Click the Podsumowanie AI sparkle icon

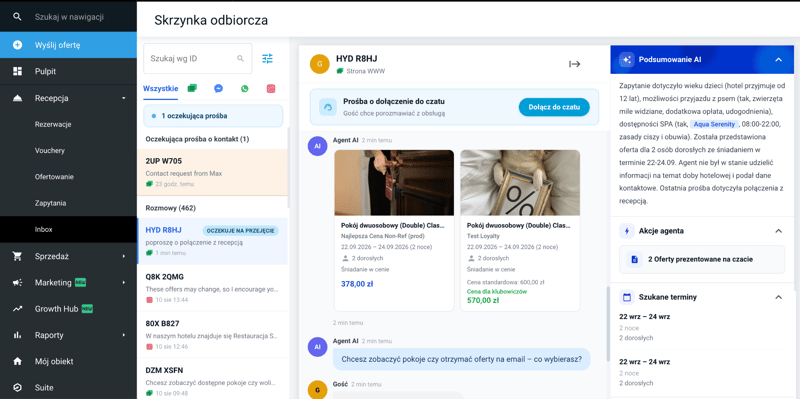coord(627,59)
